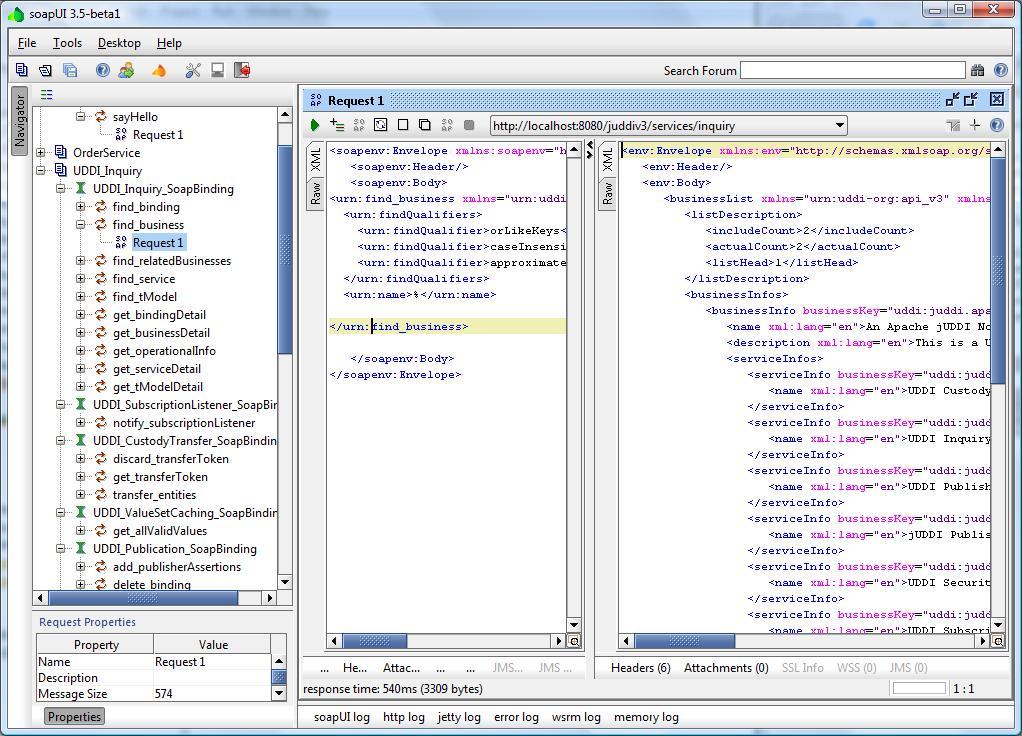
Task: Click the blue help icon in the request toolbar
Action: click(x=996, y=125)
